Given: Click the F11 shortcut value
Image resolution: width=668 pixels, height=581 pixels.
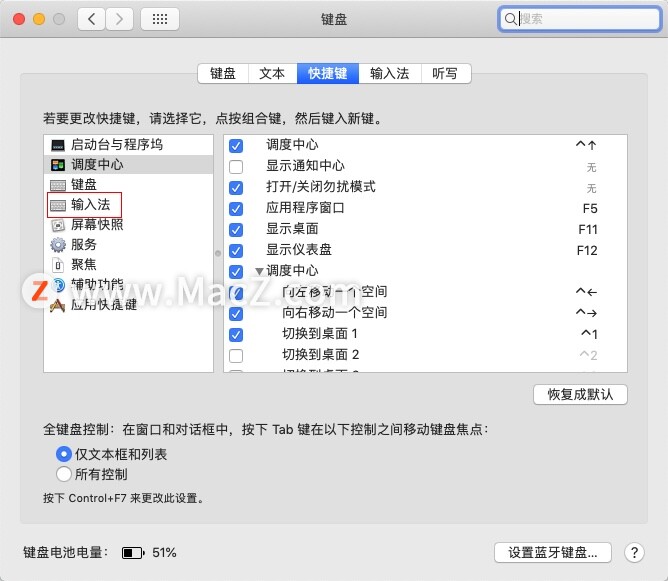Looking at the screenshot, I should coord(588,230).
